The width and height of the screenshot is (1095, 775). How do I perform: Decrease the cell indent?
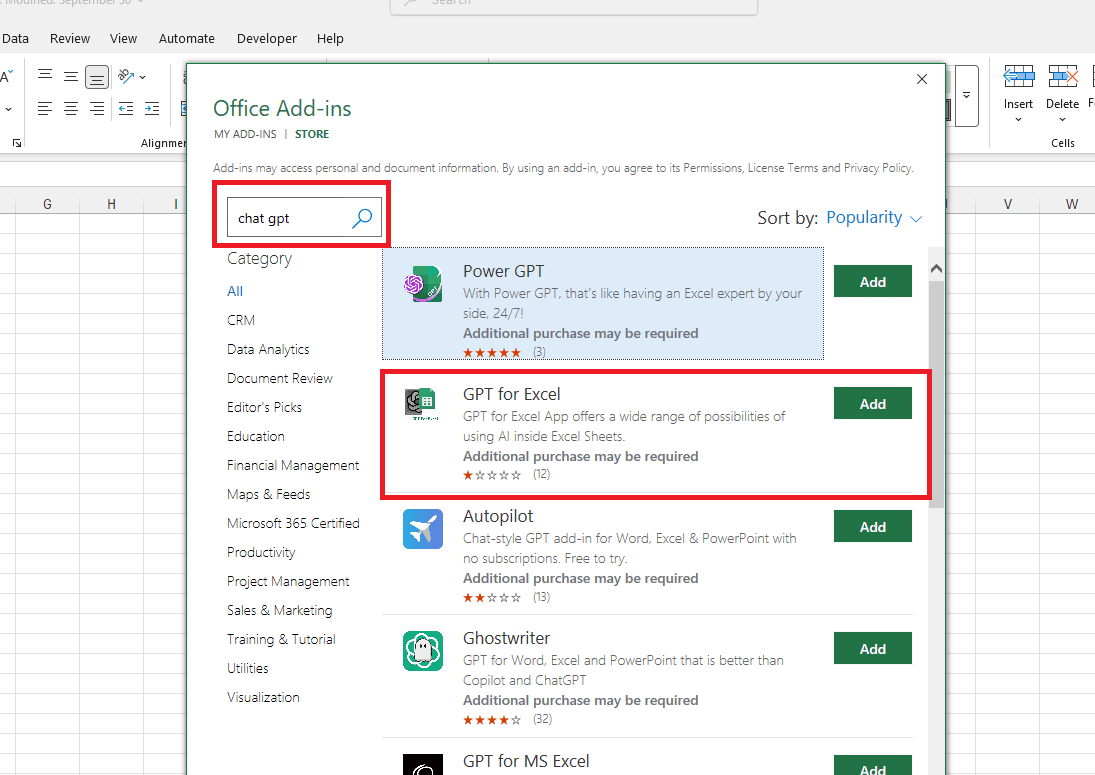click(126, 108)
